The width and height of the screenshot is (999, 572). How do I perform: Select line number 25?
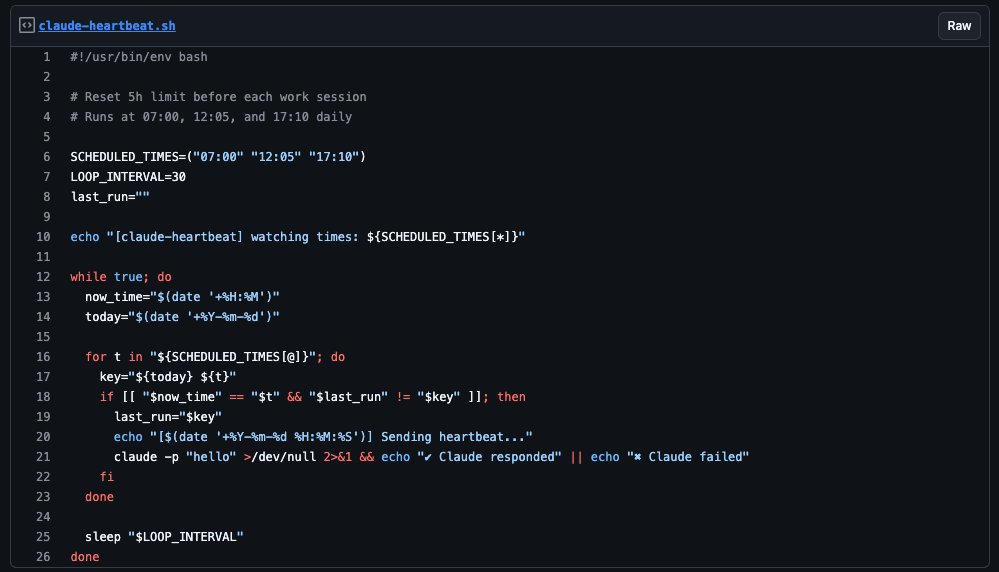coord(43,537)
